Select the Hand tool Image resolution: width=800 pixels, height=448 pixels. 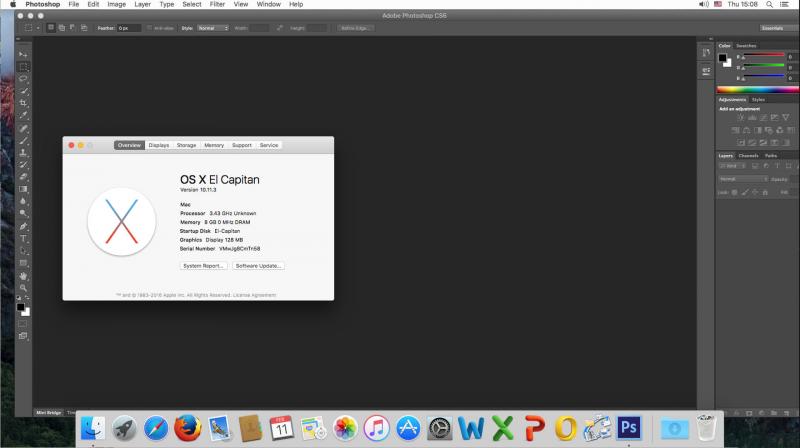click(x=23, y=276)
